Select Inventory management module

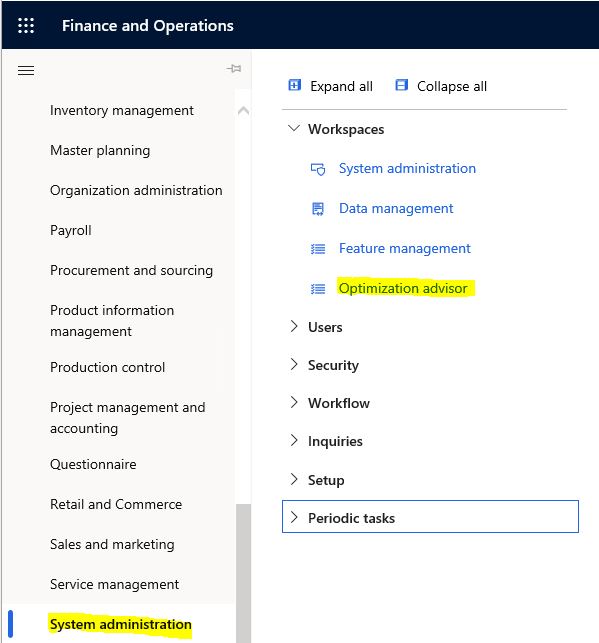point(122,110)
